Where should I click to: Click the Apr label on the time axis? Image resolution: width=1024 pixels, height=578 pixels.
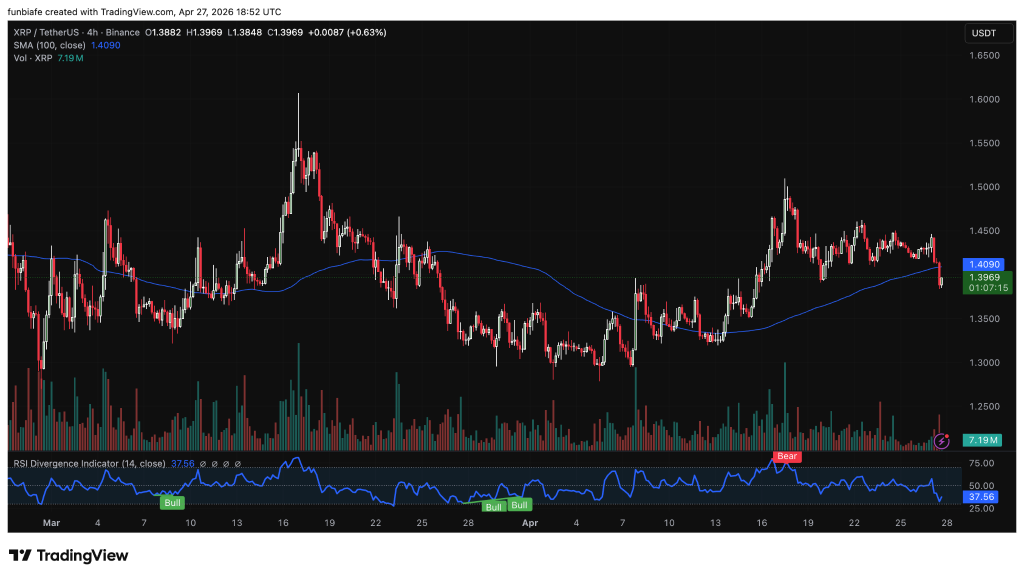[530, 523]
